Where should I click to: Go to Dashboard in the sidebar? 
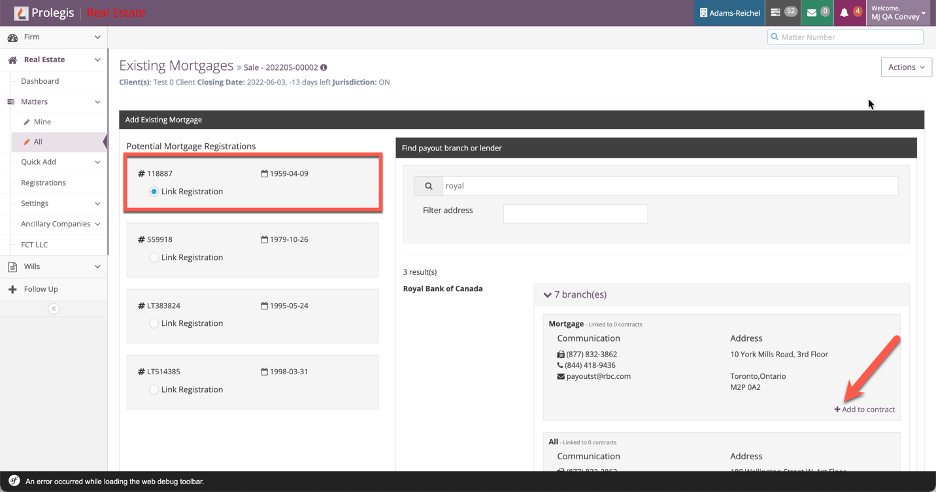[x=40, y=81]
